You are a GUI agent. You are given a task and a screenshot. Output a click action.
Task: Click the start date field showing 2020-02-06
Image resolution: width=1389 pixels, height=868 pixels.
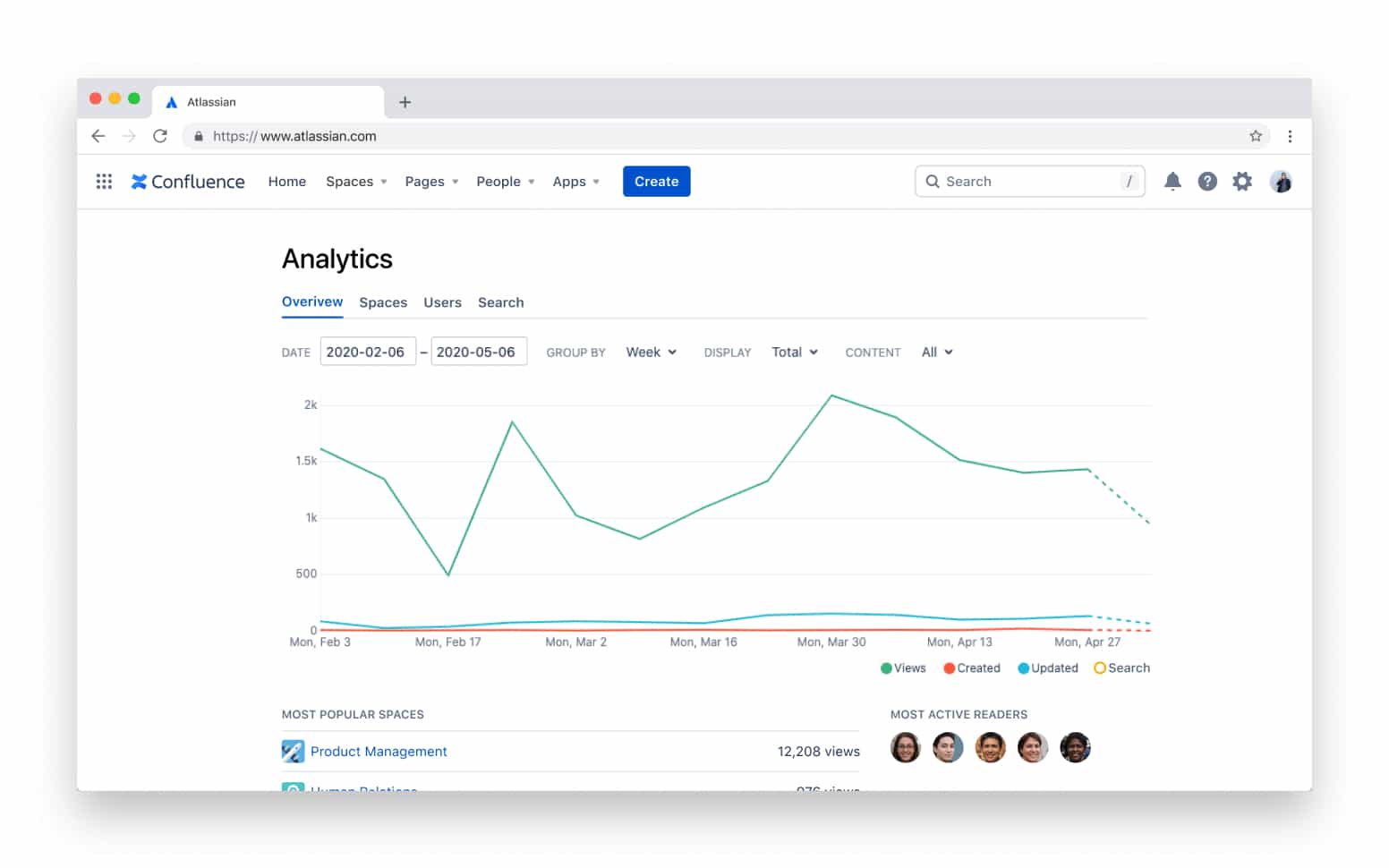pyautogui.click(x=368, y=351)
